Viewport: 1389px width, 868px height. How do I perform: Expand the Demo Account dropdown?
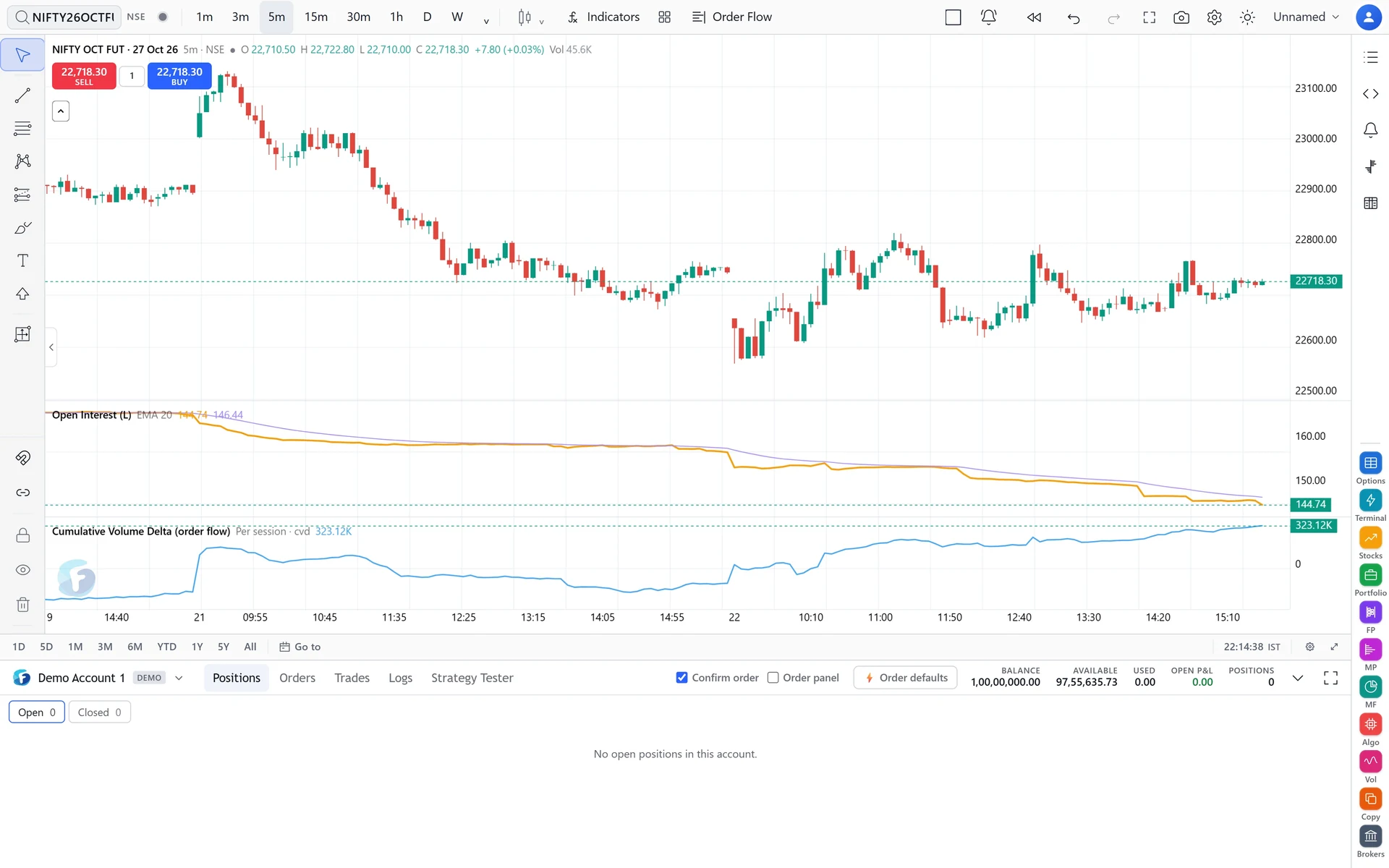pos(179,678)
